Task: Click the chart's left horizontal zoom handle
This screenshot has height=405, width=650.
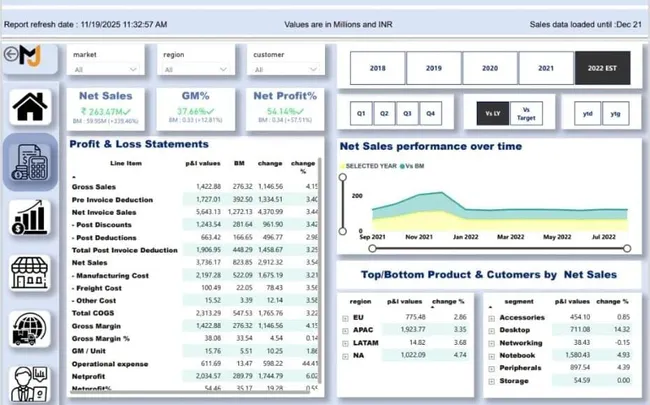Action: (372, 248)
